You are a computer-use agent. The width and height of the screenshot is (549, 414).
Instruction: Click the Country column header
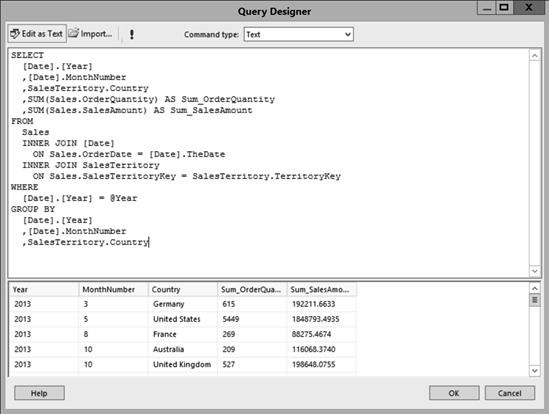pyautogui.click(x=182, y=290)
